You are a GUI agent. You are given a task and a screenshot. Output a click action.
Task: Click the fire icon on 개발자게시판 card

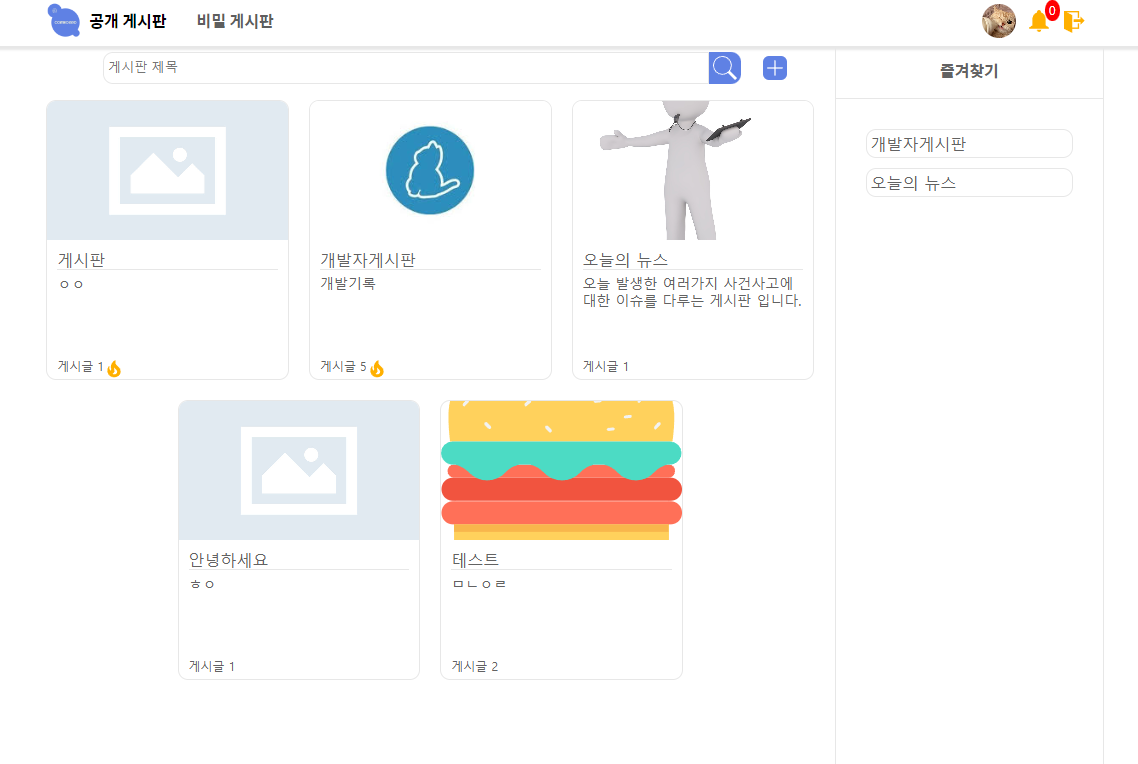[377, 367]
